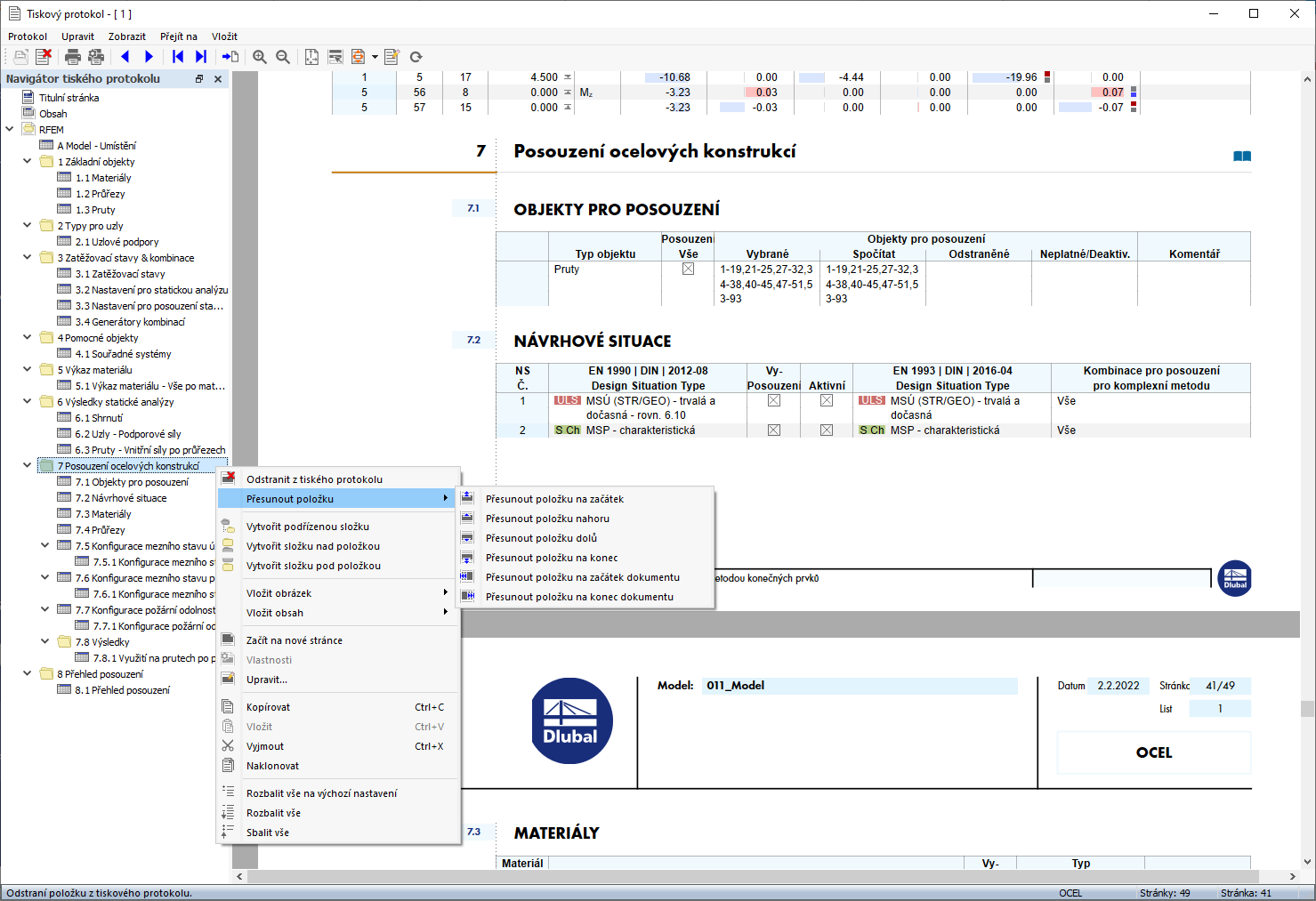The width and height of the screenshot is (1316, 901).
Task: Float the navigator panel via undock icon
Action: pyautogui.click(x=199, y=79)
